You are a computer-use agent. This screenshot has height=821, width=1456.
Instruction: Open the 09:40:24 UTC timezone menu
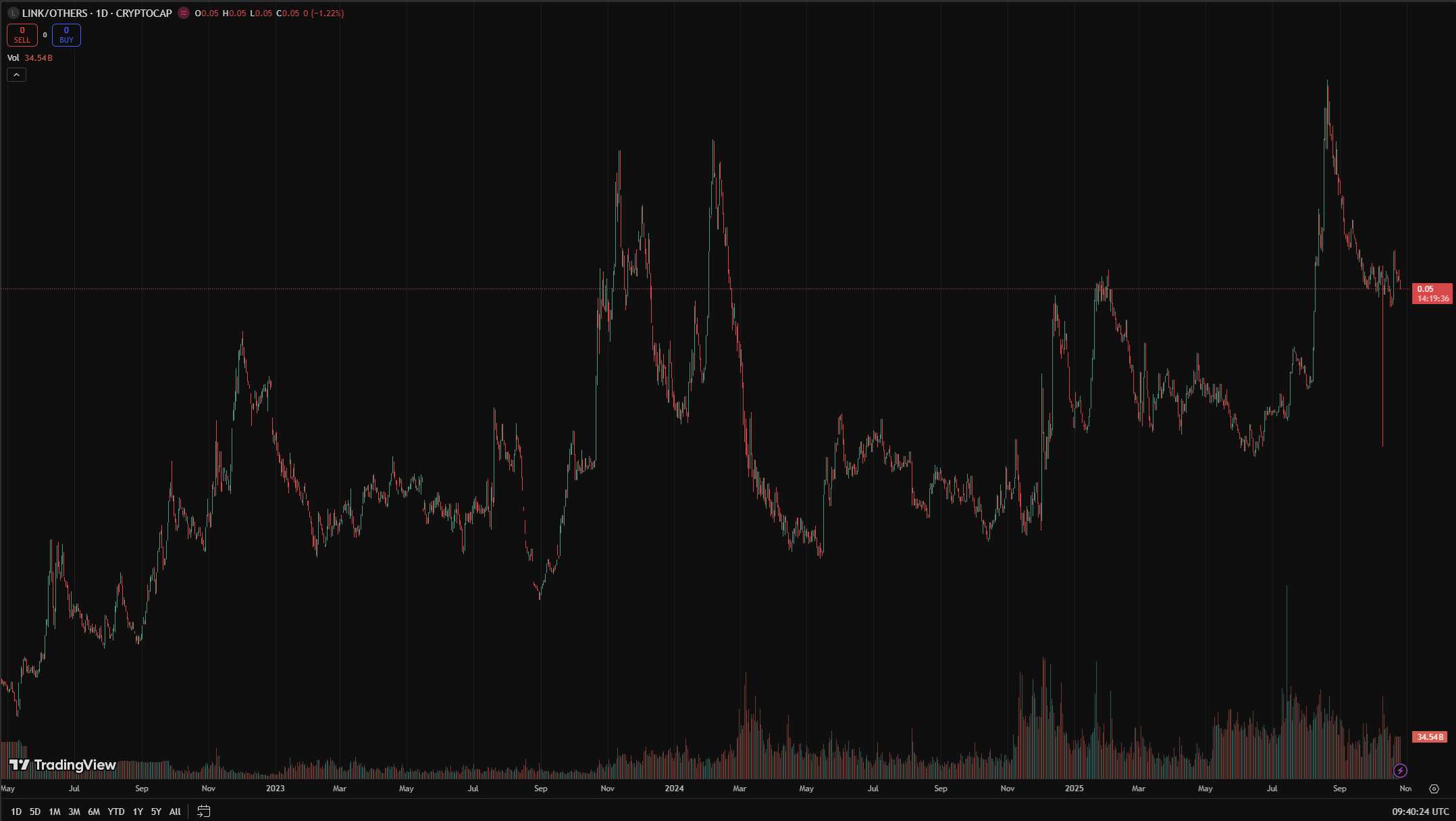tap(1420, 811)
